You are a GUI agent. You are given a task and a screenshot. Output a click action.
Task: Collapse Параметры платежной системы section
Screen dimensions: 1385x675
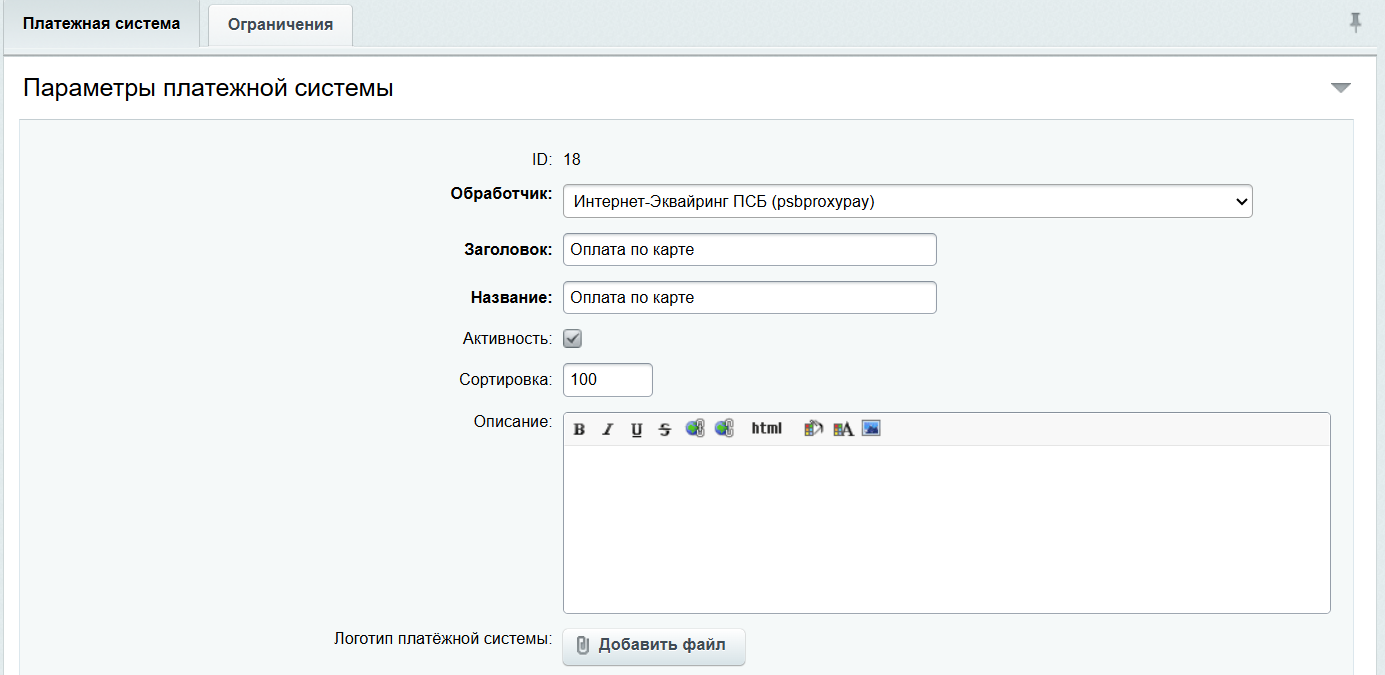click(x=1341, y=88)
